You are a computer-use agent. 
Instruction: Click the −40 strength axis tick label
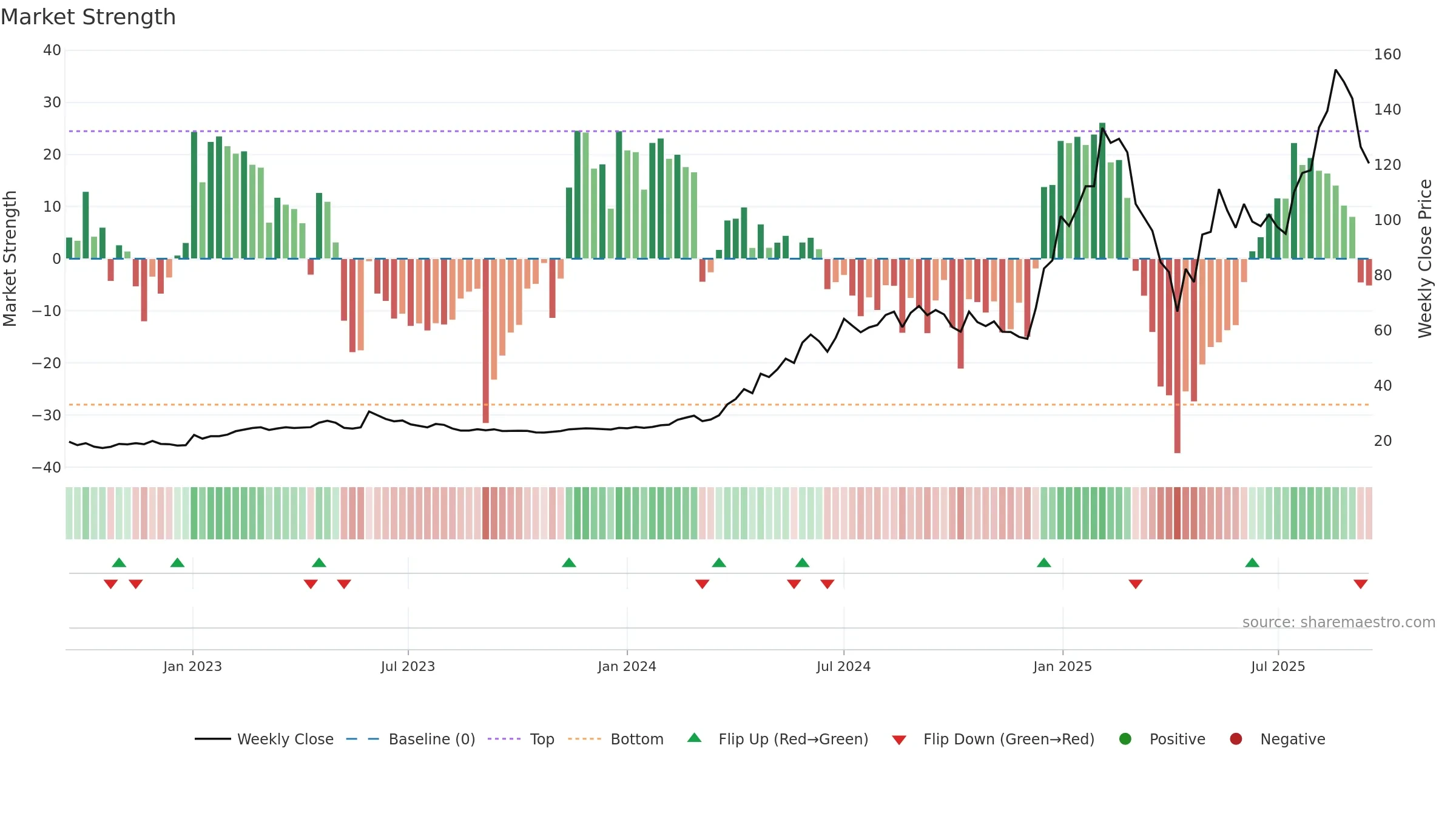47,467
